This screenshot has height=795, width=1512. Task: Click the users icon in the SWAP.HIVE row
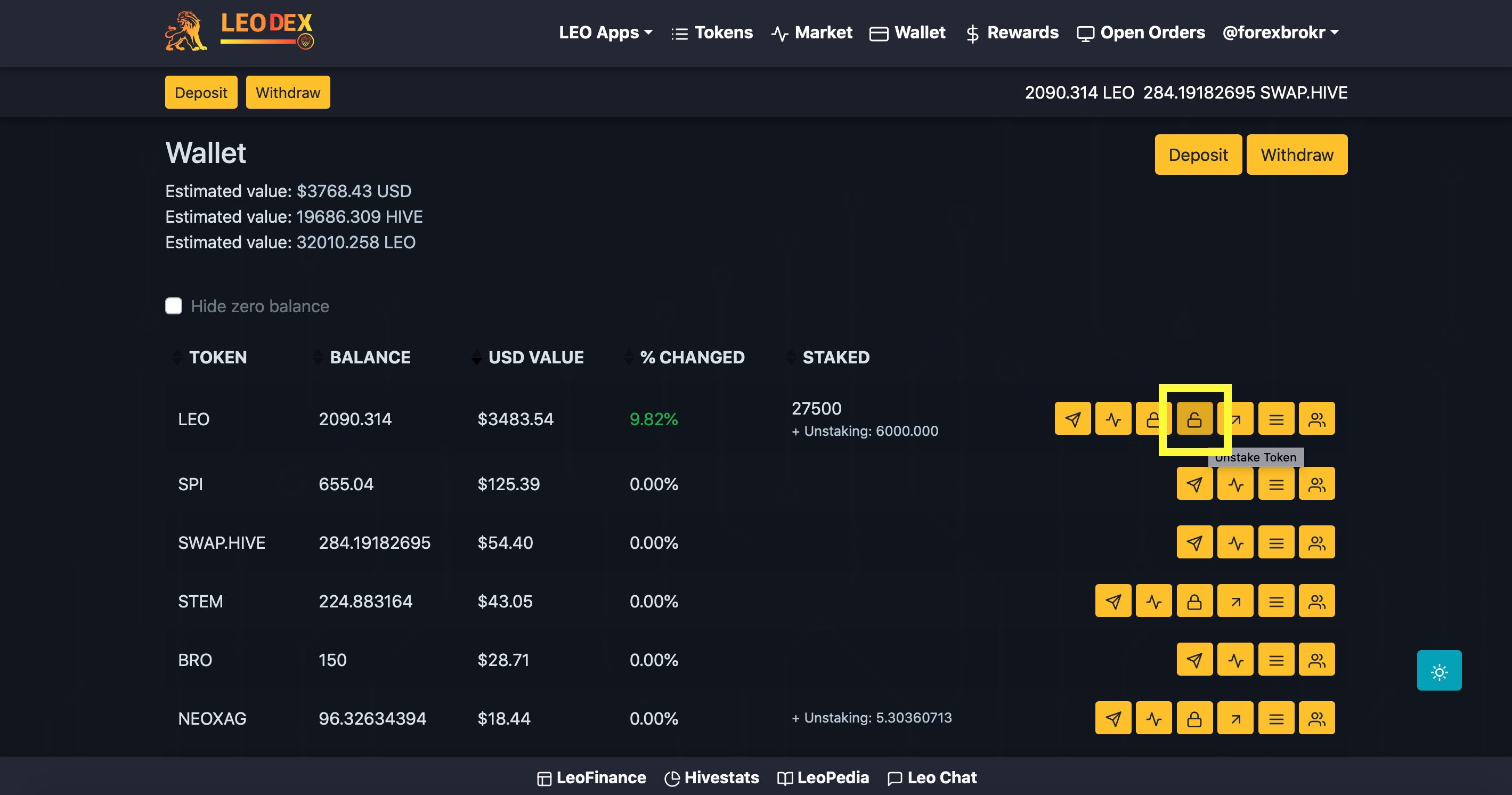point(1316,542)
